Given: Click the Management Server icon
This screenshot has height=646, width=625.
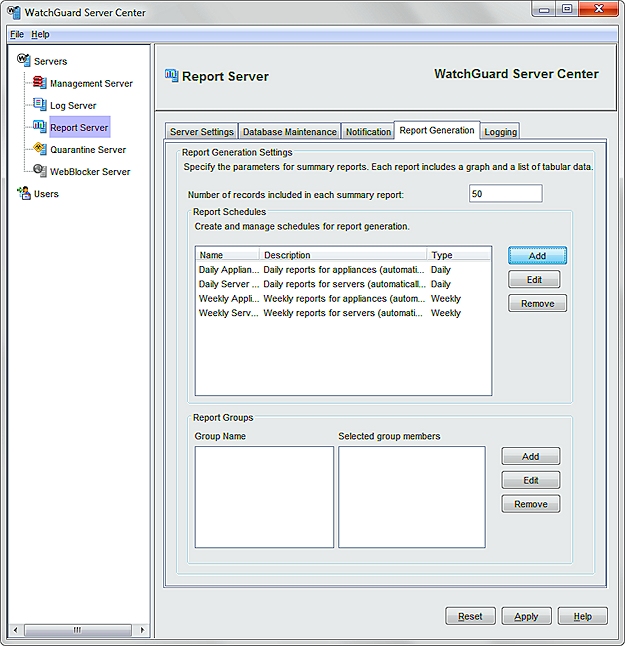Looking at the screenshot, I should [x=40, y=82].
